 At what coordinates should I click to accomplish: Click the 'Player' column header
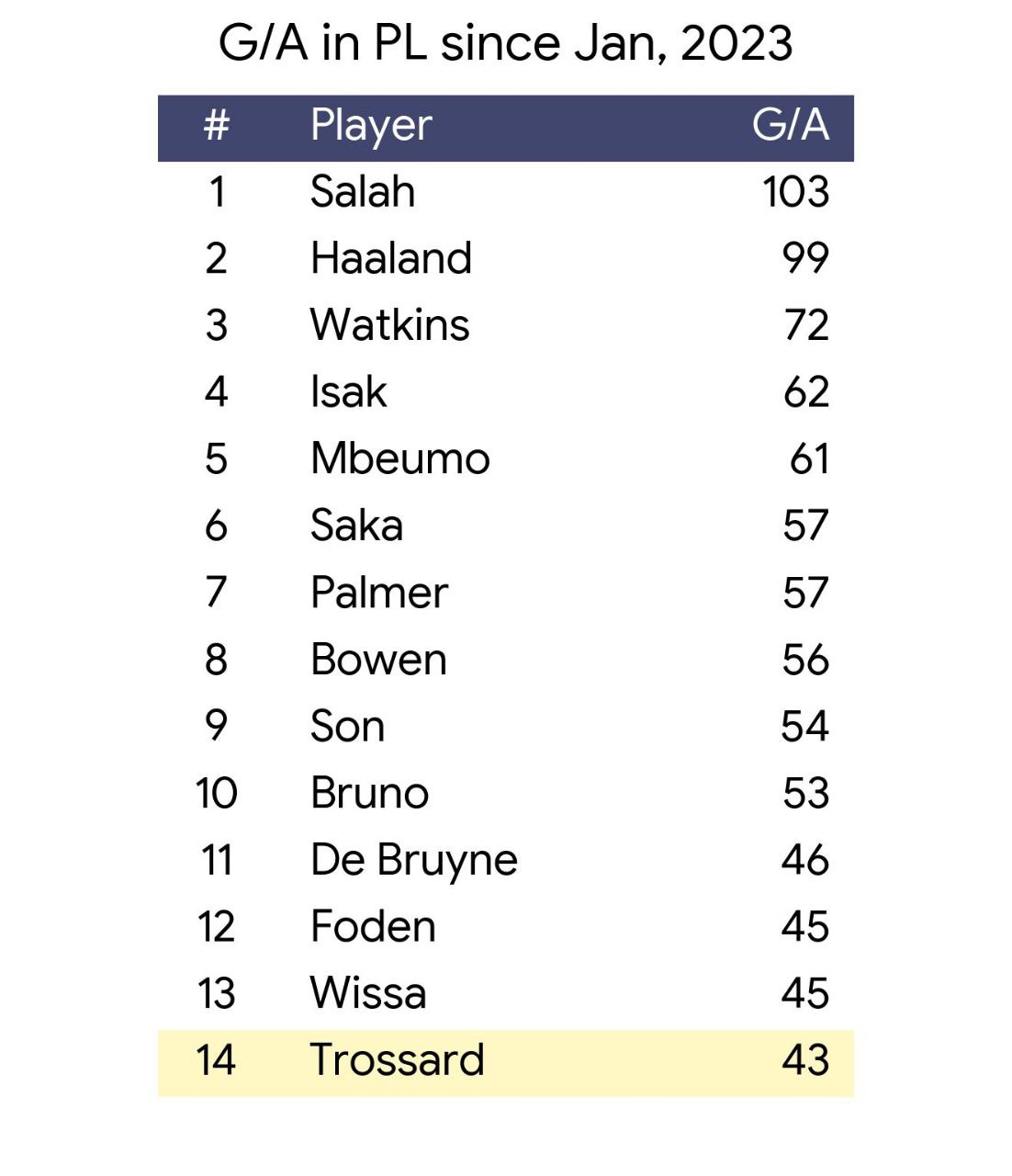pos(371,125)
